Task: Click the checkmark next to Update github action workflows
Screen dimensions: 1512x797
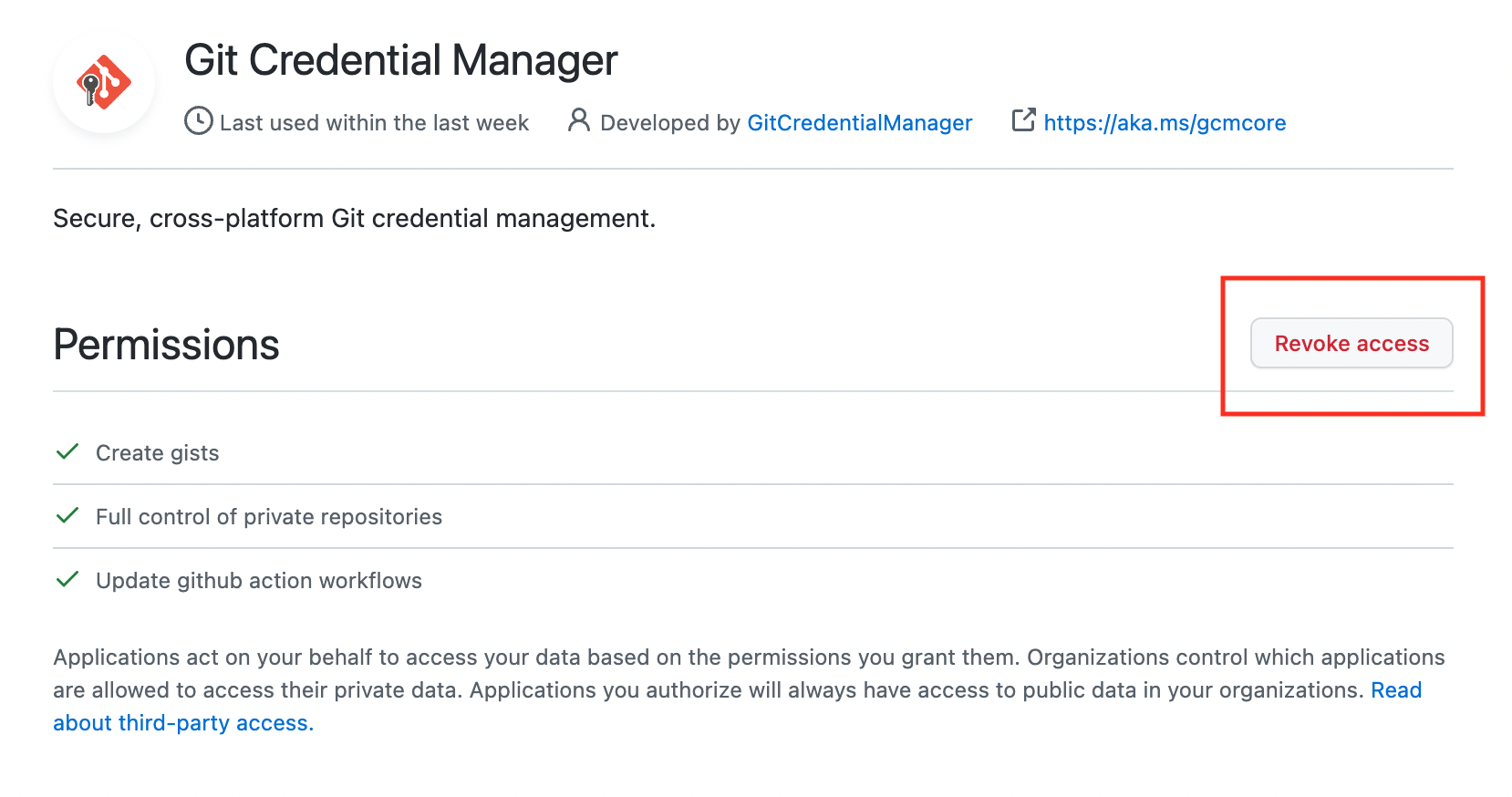Action: 67,580
